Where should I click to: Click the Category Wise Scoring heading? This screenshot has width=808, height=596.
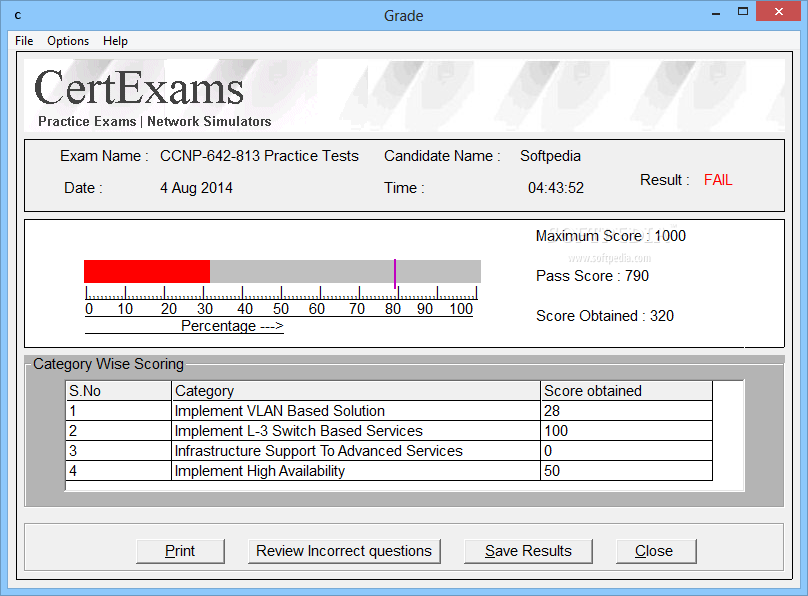click(108, 364)
